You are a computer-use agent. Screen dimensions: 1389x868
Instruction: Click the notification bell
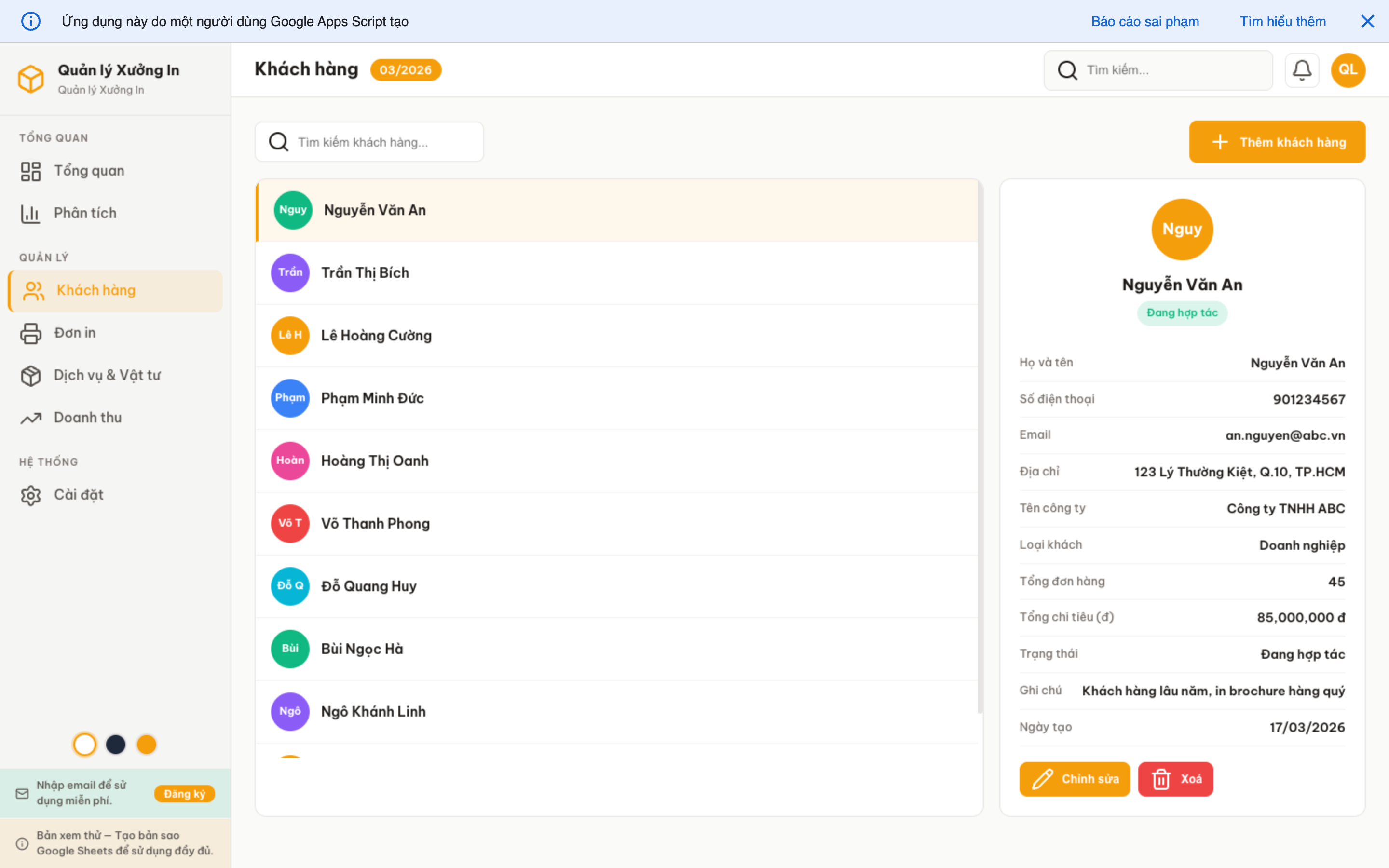[x=1302, y=69]
